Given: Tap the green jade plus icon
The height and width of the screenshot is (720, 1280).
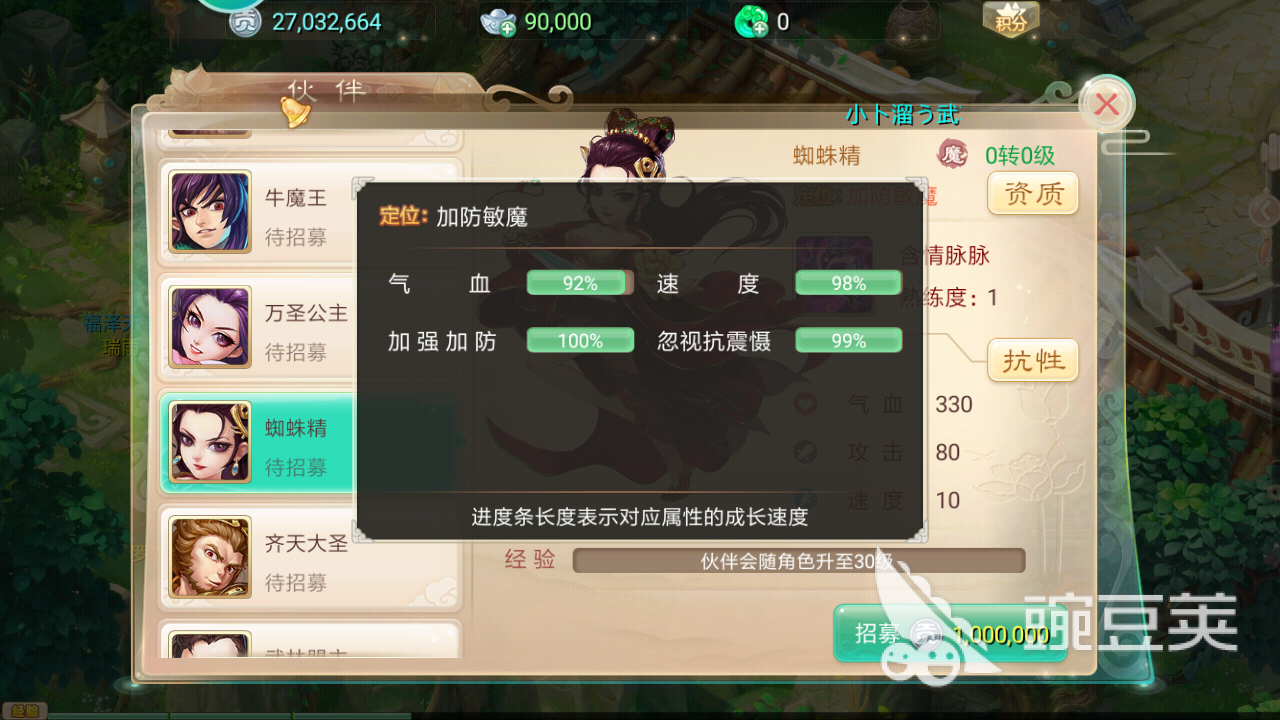Looking at the screenshot, I should [x=752, y=22].
